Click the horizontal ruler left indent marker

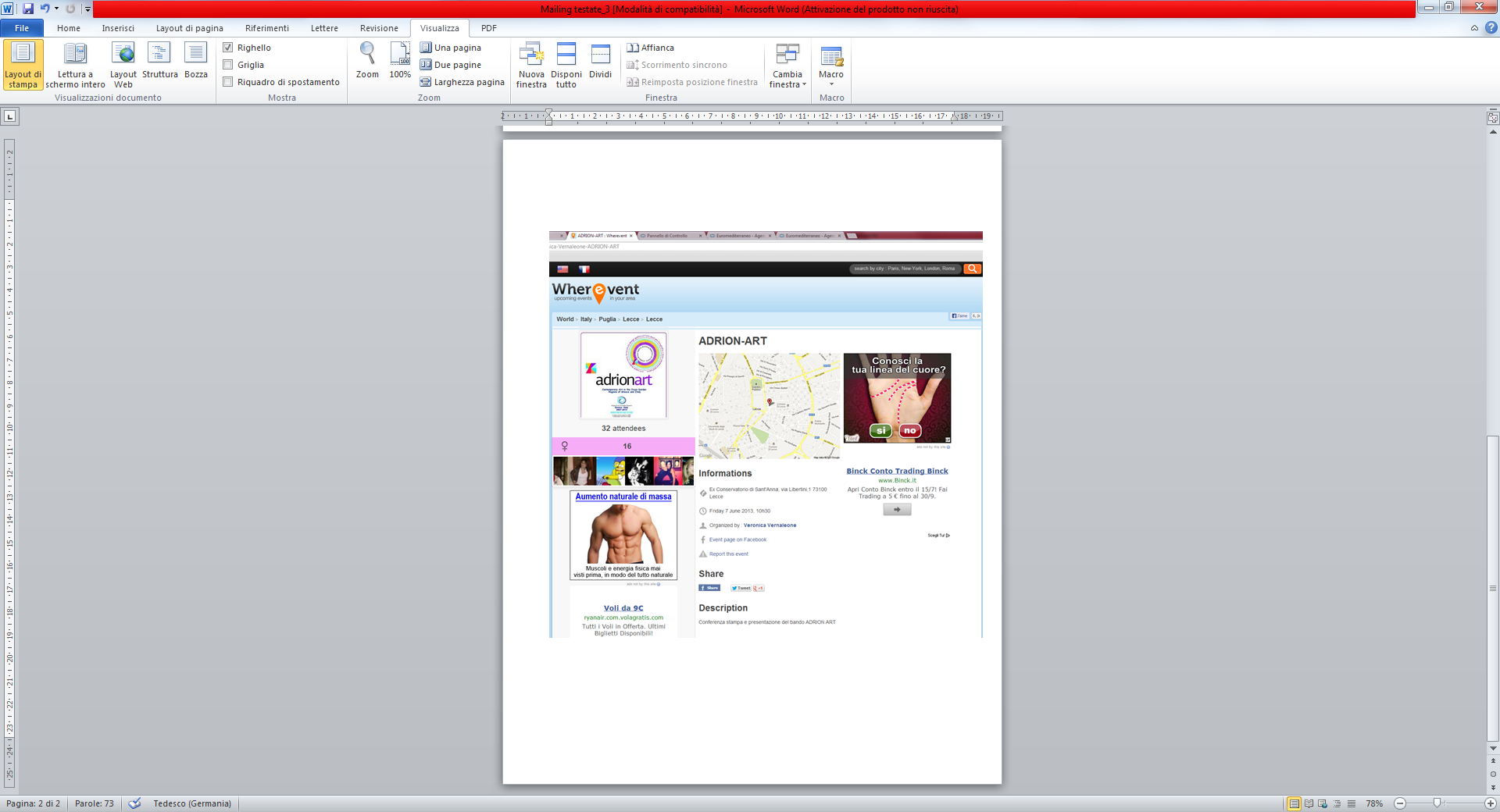[549, 117]
